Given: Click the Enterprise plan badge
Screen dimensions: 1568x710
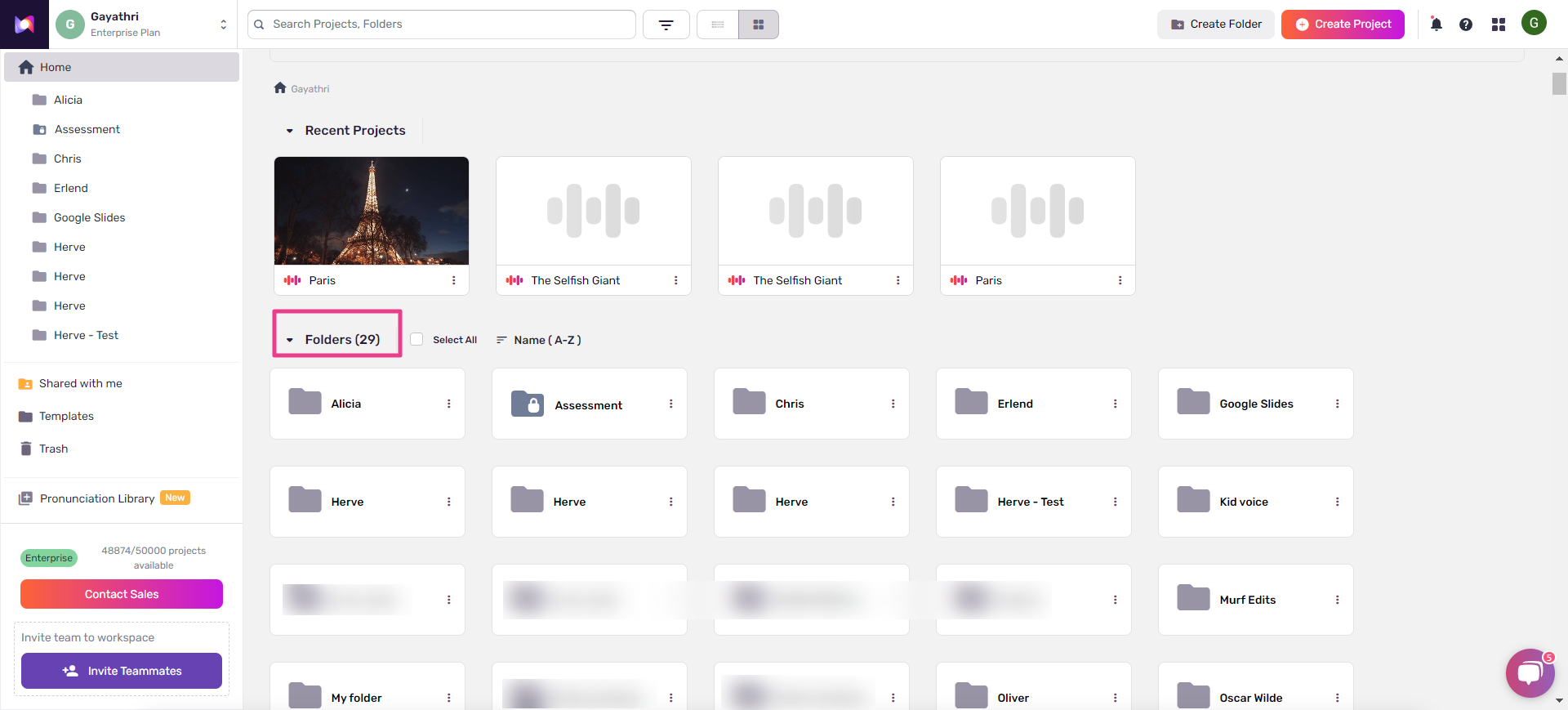Looking at the screenshot, I should click(49, 558).
